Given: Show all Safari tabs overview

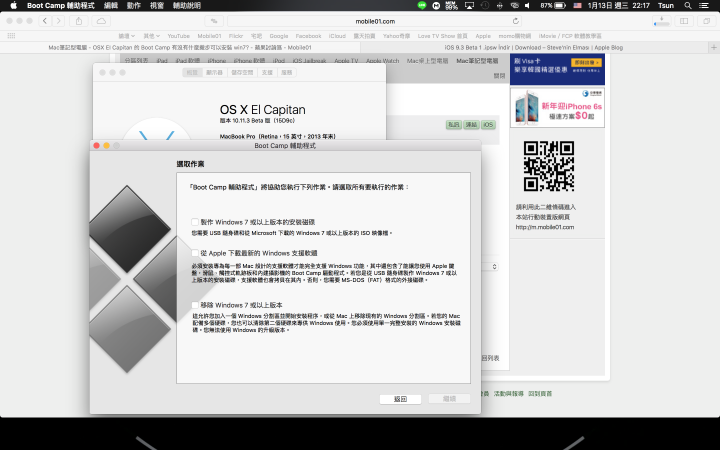Looking at the screenshot, I should pyautogui.click(x=706, y=21).
